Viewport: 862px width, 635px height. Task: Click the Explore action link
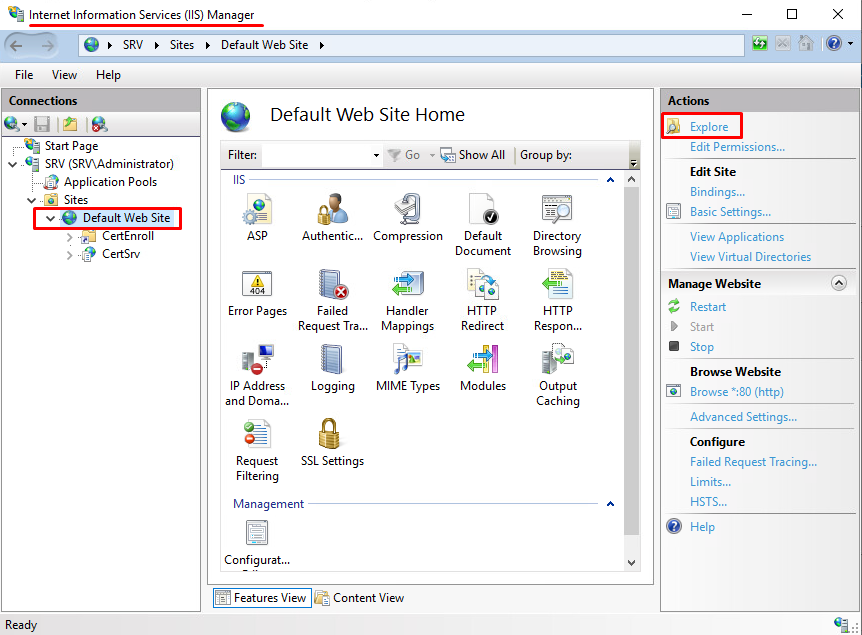pyautogui.click(x=709, y=127)
